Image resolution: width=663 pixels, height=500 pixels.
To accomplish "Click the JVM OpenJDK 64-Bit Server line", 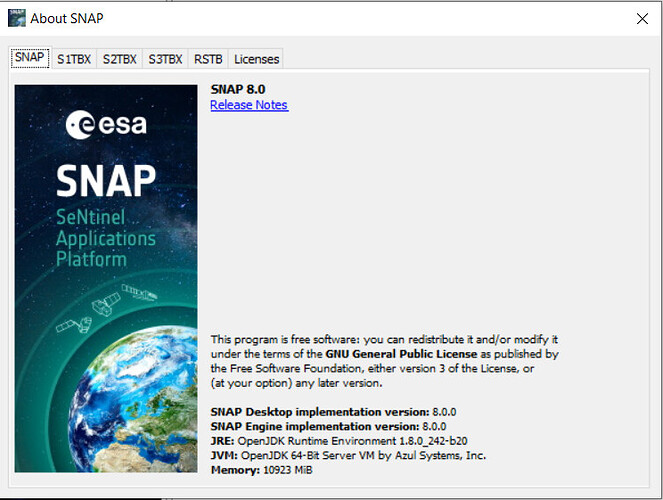I will coord(348,455).
